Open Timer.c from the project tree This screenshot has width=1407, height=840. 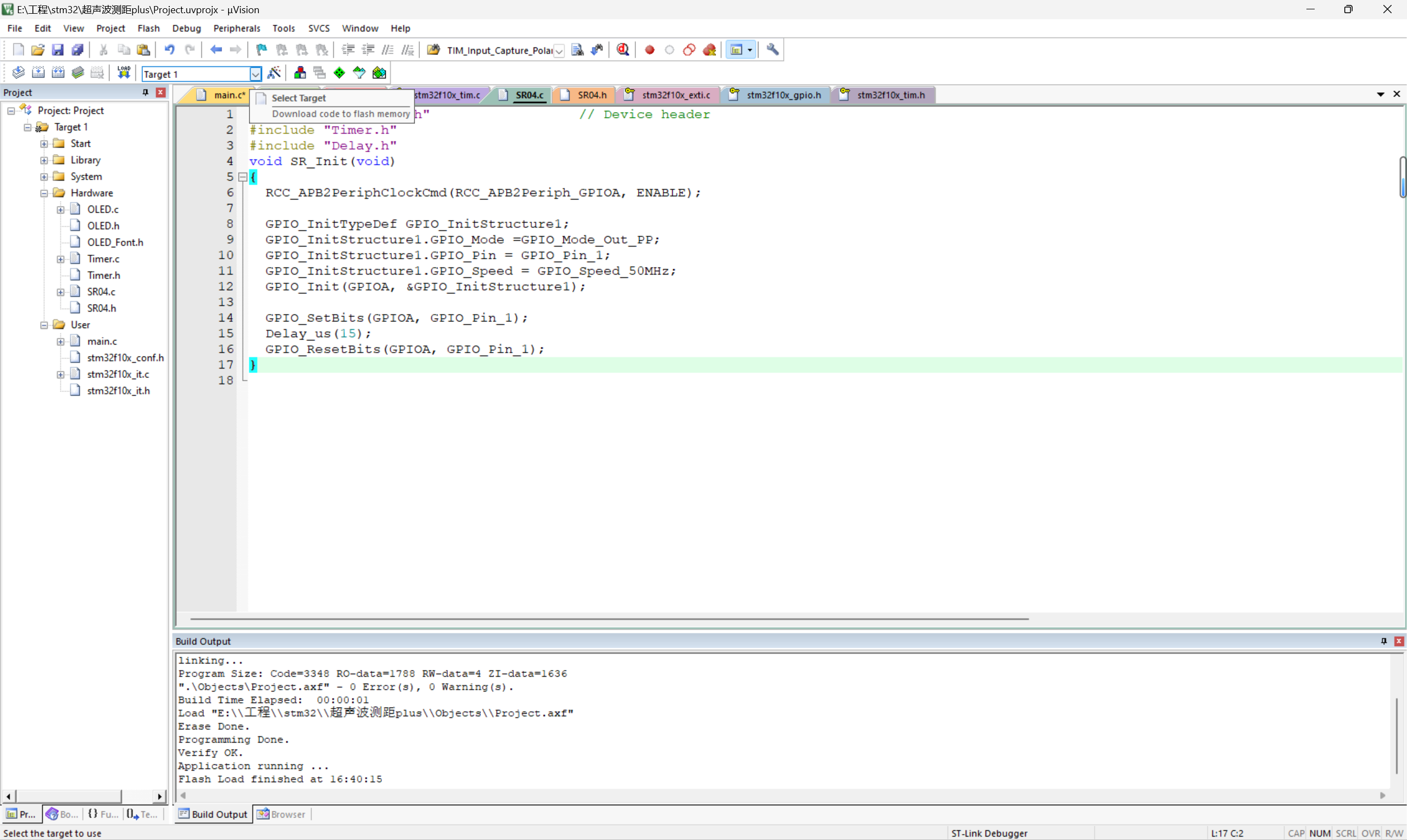pyautogui.click(x=103, y=259)
